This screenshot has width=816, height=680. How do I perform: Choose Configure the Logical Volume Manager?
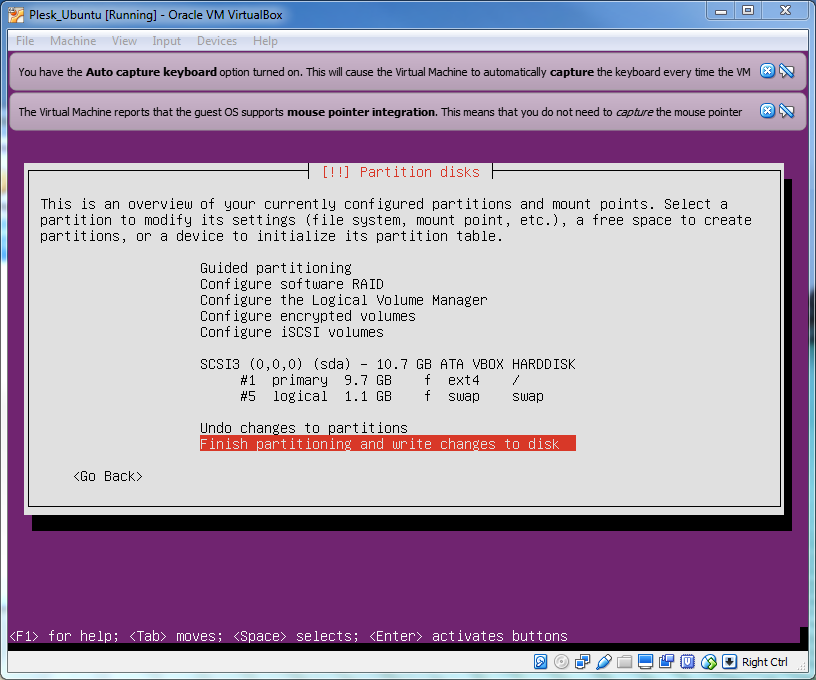click(343, 300)
